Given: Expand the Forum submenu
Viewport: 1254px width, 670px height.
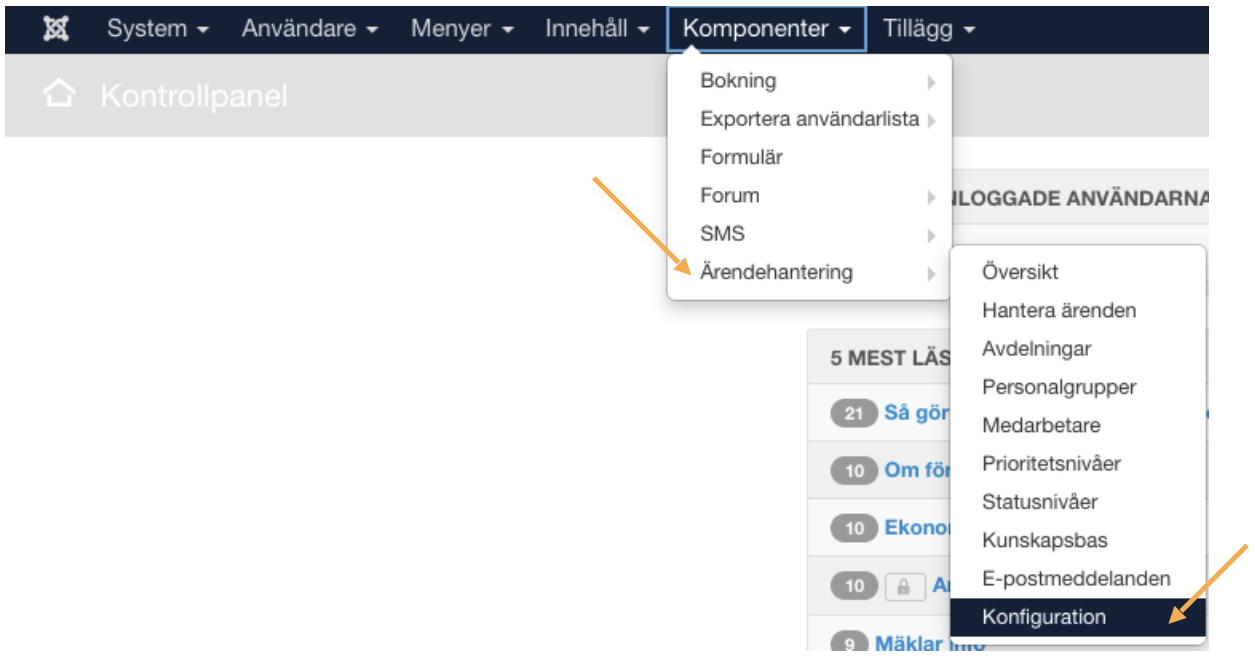Looking at the screenshot, I should [x=730, y=195].
